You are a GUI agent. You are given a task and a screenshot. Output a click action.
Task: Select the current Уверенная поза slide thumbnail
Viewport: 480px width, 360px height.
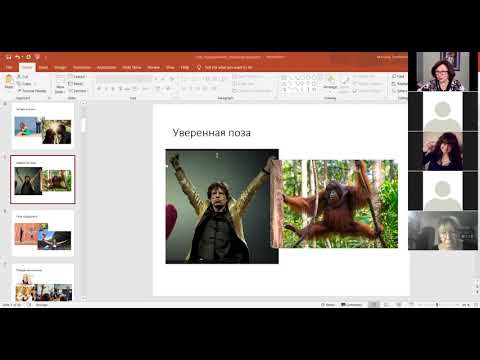point(43,179)
